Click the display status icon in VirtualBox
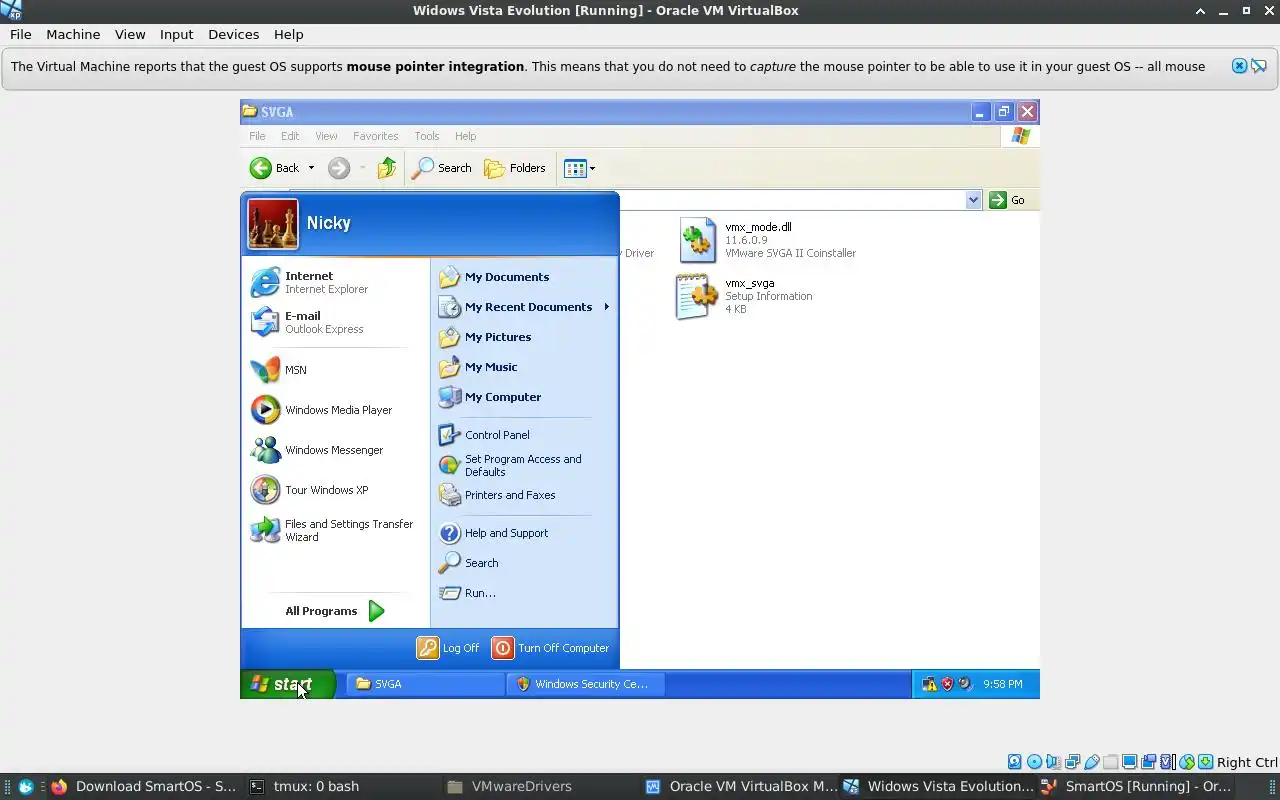 tap(1129, 762)
